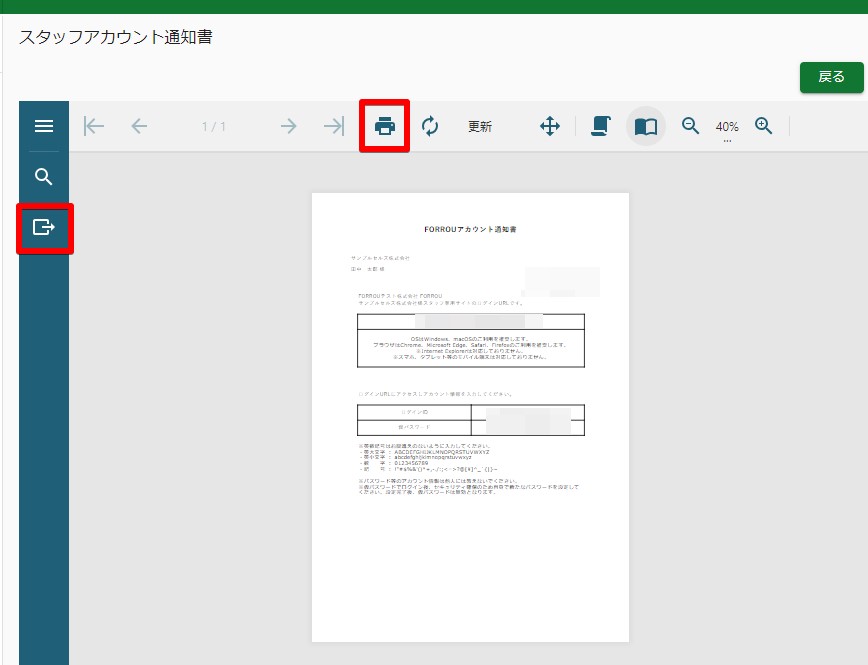Open the hamburger menu in the sidebar

click(x=44, y=126)
